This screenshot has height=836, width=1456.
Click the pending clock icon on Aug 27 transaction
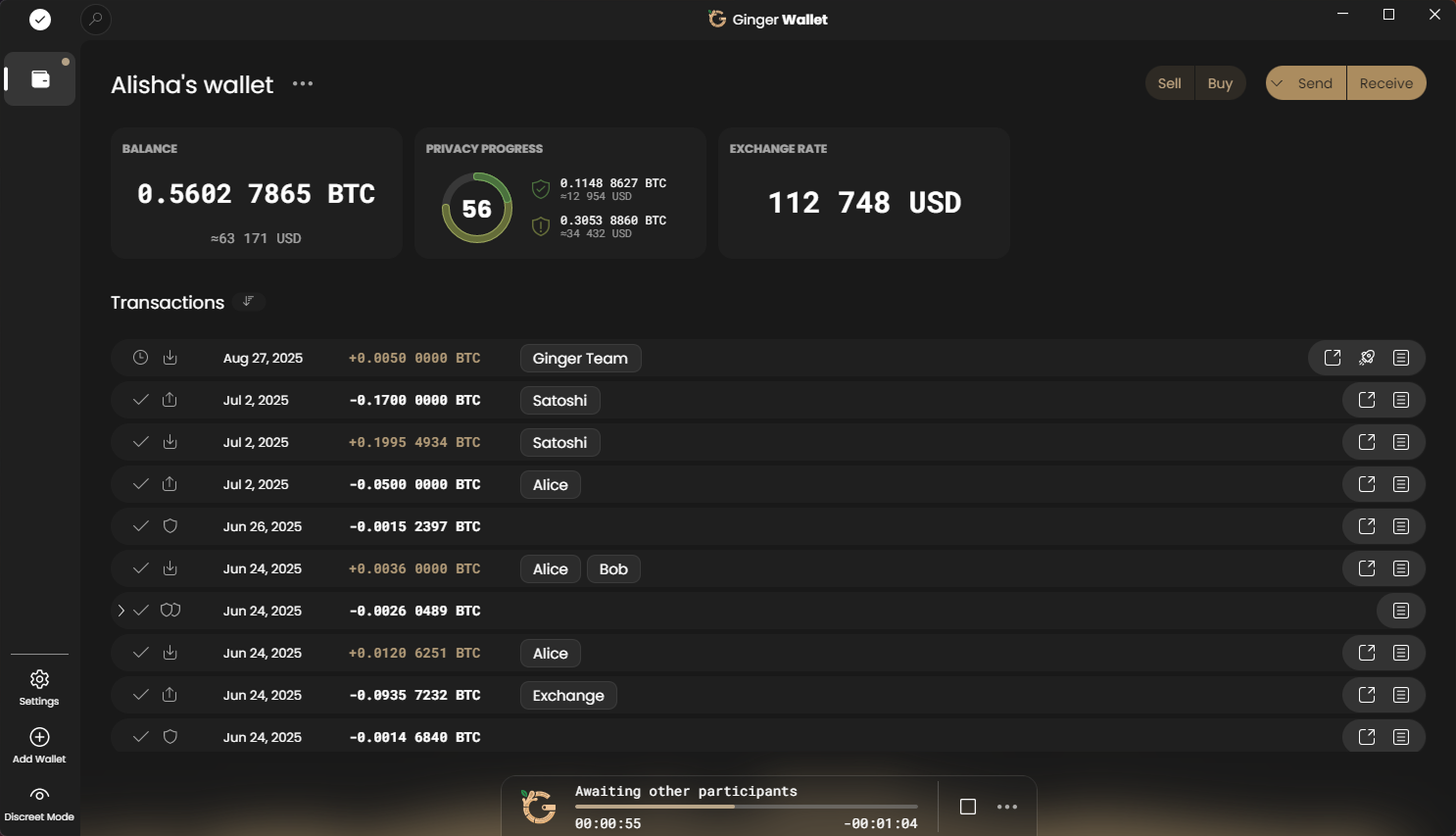[141, 358]
